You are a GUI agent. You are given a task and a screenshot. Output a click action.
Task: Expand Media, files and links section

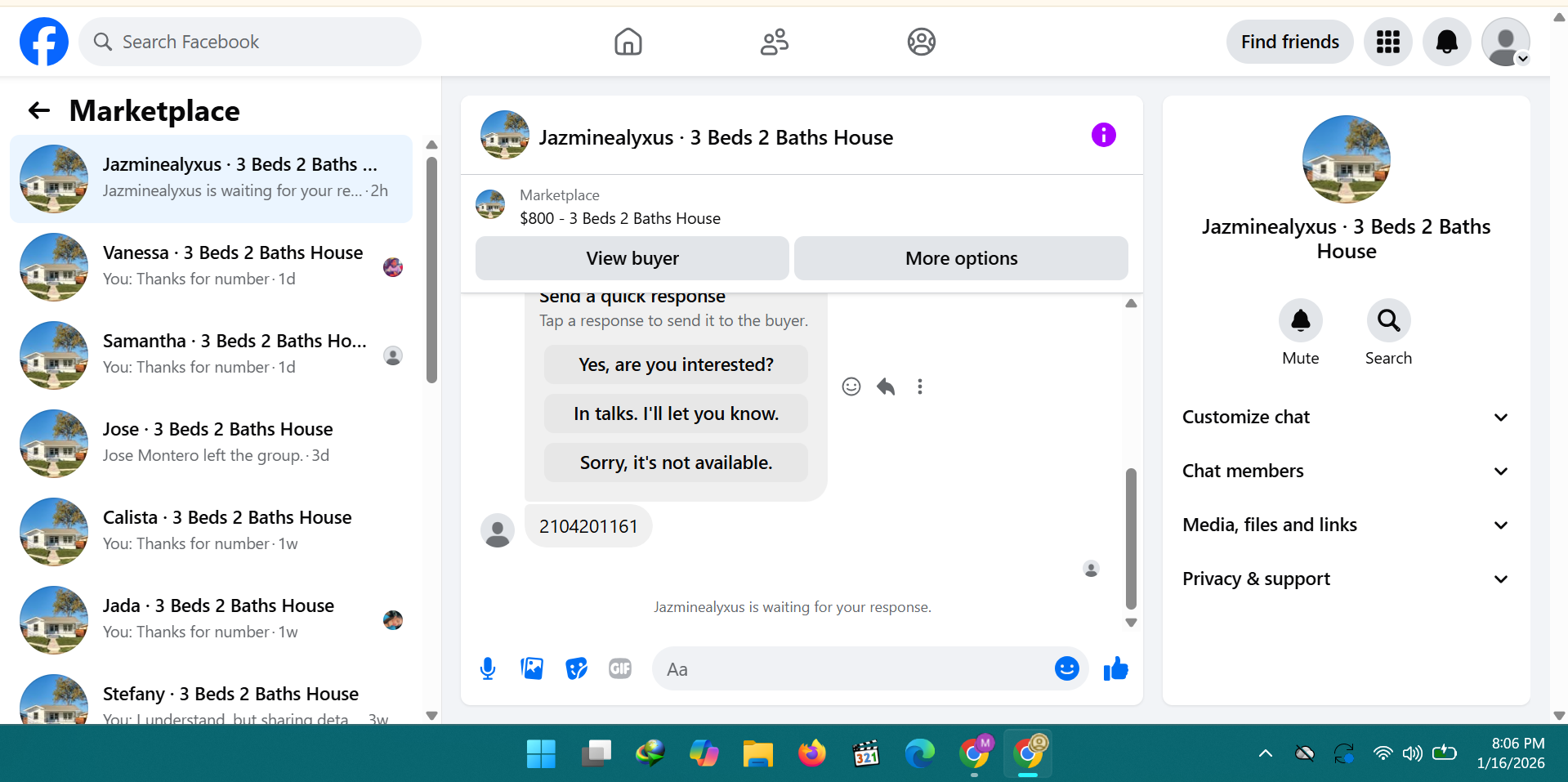pos(1346,525)
